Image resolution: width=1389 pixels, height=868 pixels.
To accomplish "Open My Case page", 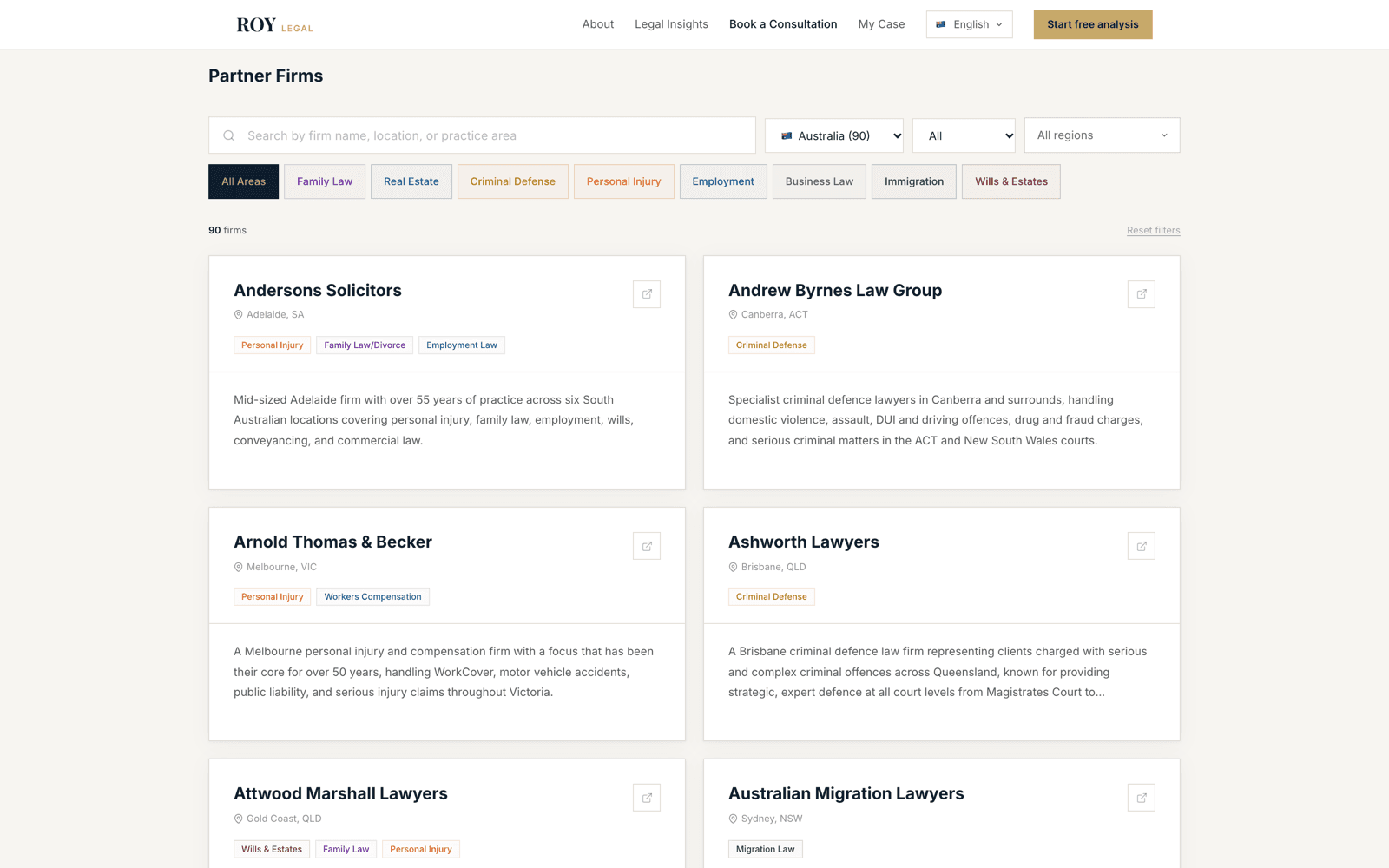I will tap(881, 24).
